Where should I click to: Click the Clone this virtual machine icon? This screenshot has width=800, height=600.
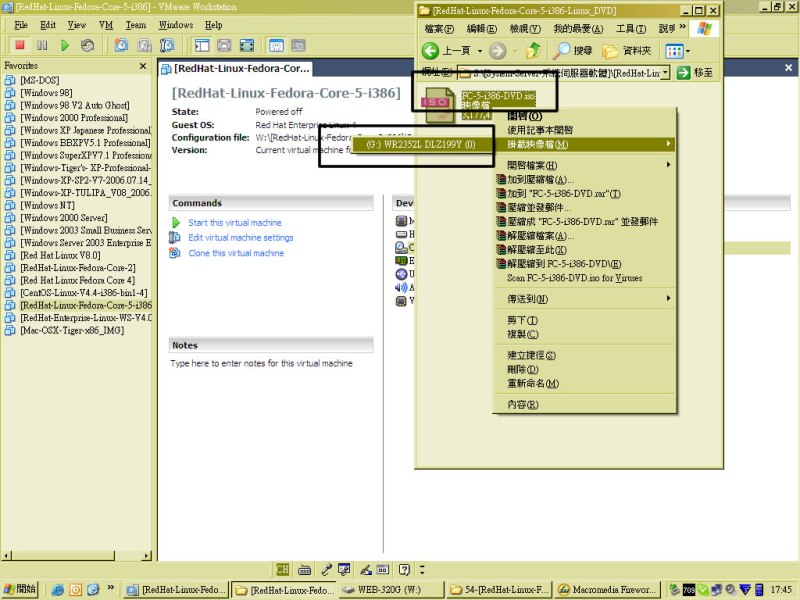tap(175, 253)
